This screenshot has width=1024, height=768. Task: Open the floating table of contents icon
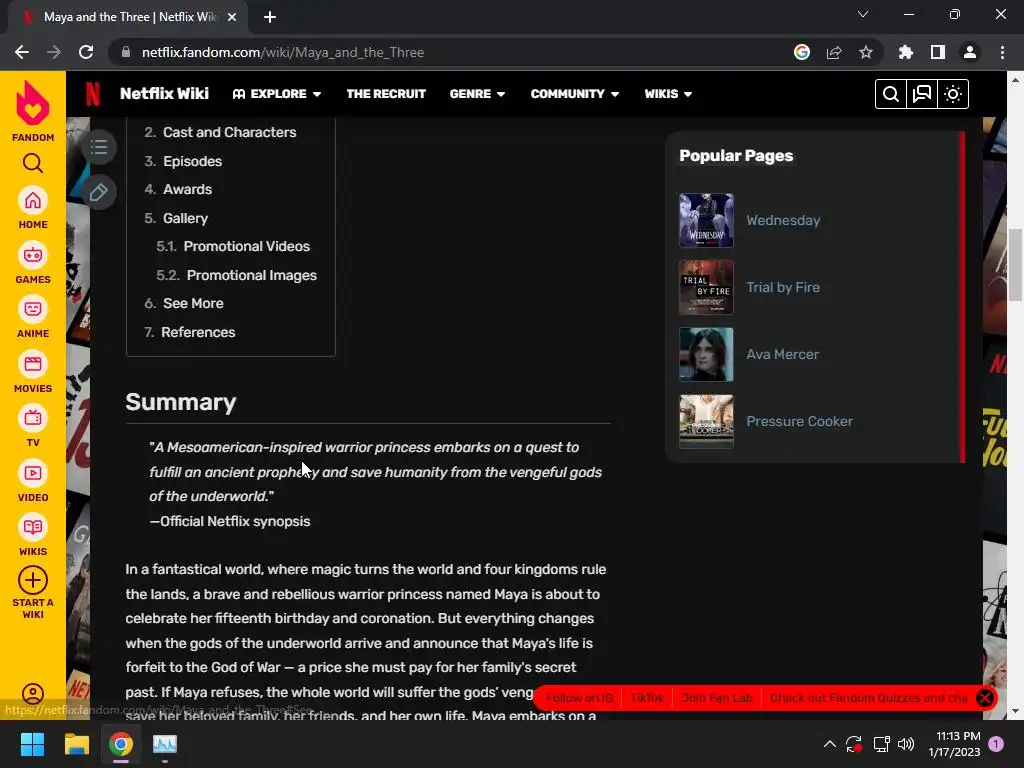99,146
